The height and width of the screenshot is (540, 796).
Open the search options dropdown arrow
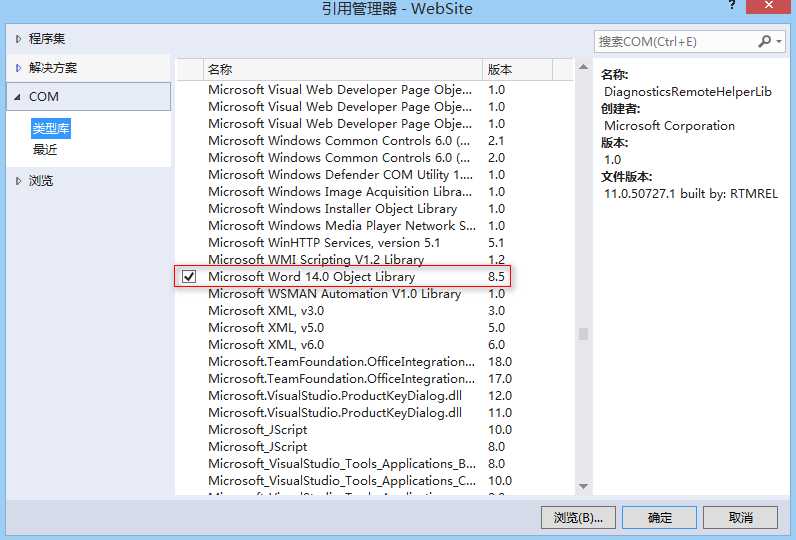(x=779, y=41)
